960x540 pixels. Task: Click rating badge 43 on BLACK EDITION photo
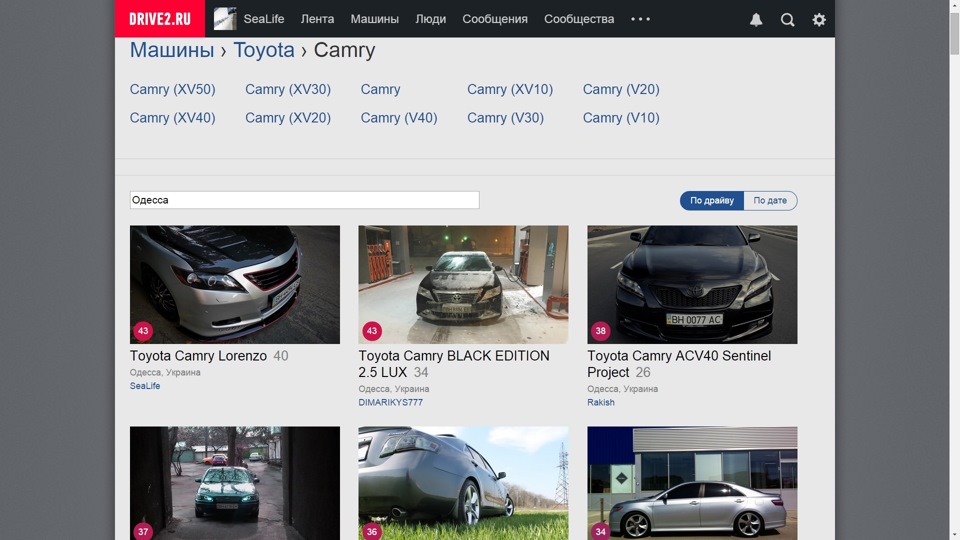pyautogui.click(x=372, y=331)
